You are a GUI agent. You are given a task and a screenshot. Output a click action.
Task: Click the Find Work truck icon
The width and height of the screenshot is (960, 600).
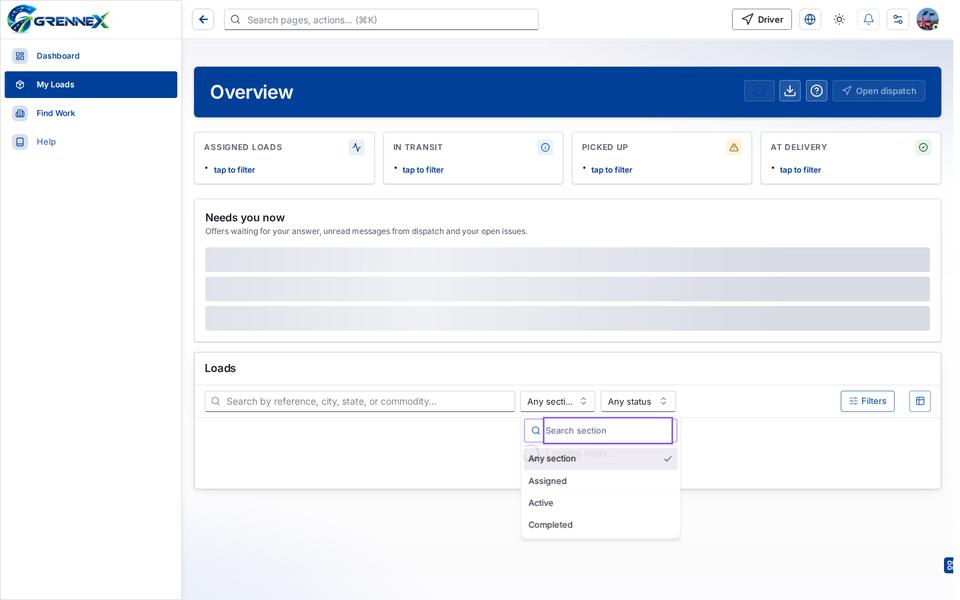(20, 113)
